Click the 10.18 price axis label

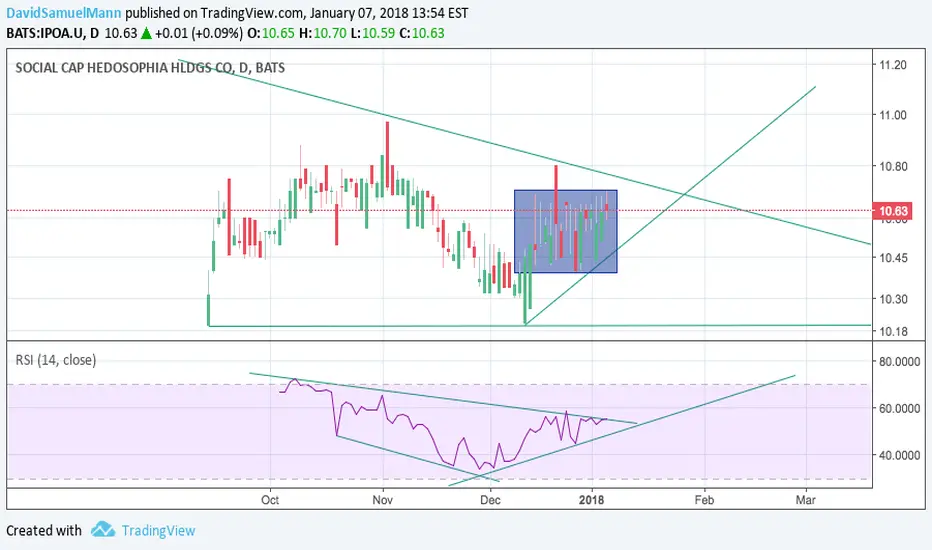click(x=893, y=332)
